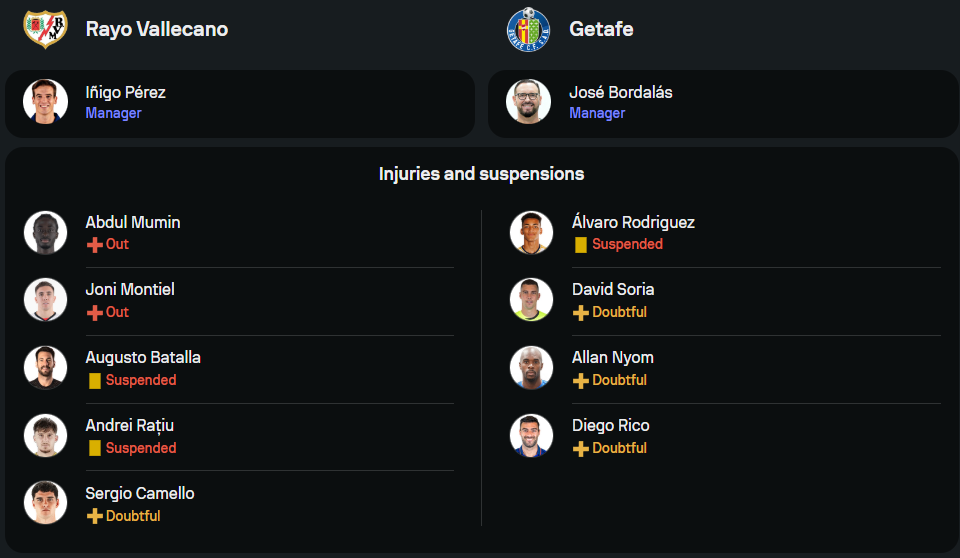The width and height of the screenshot is (960, 558).
Task: Open manager José Bordalás's profile
Action: (620, 92)
